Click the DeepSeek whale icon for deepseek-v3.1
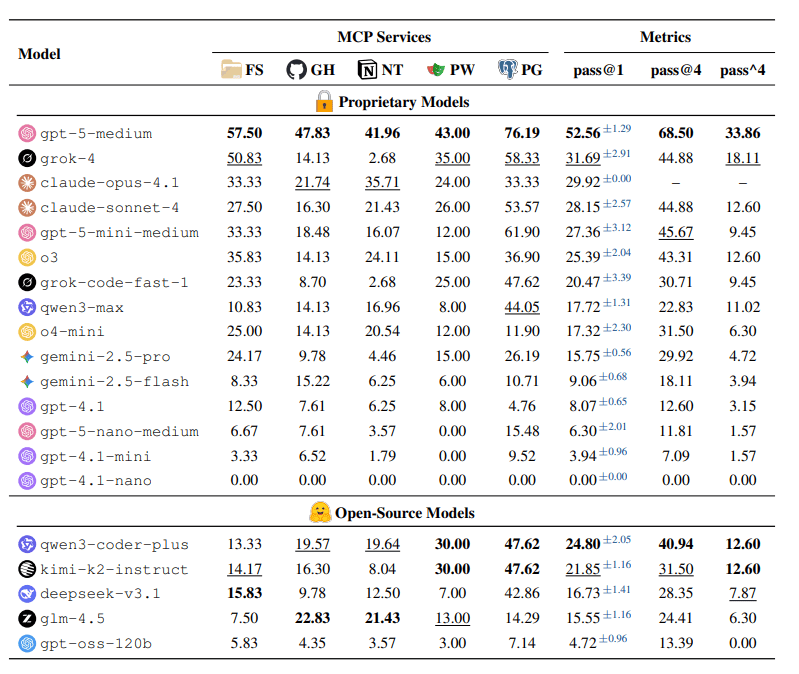Screen dimensions: 799x674 27,594
